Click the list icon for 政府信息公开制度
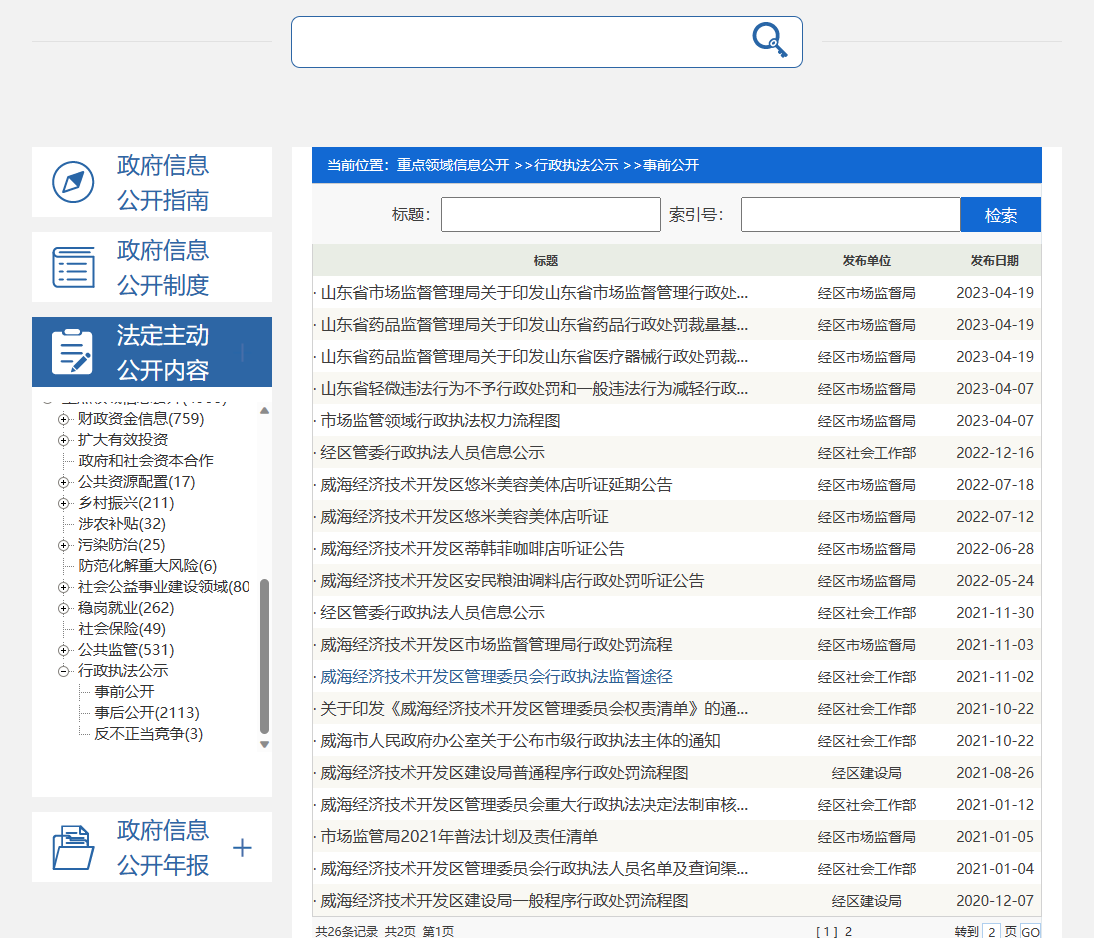This screenshot has width=1094, height=938. coord(73,267)
